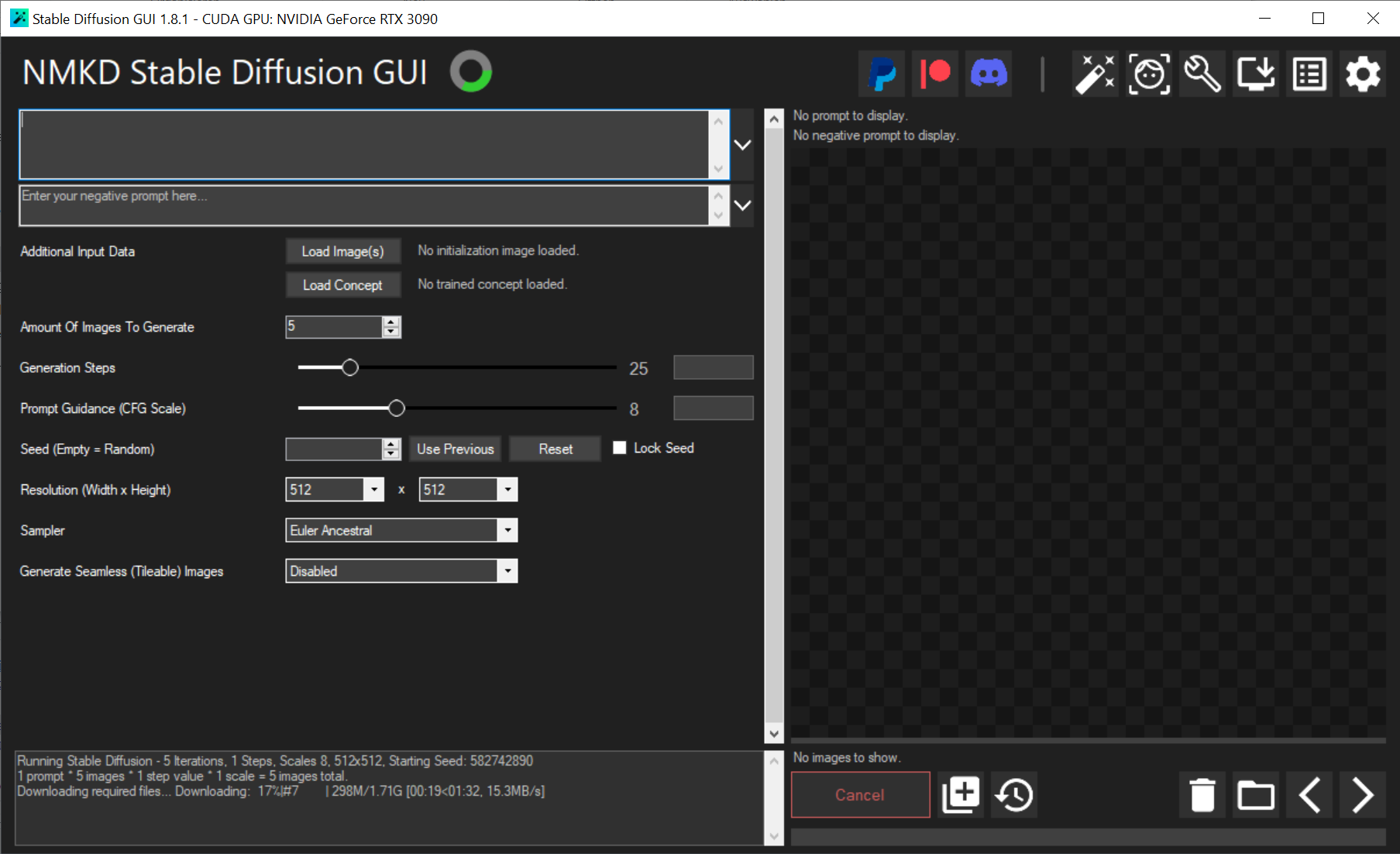The image size is (1400, 854).
Task: Click the 'No images to show.' label
Action: point(847,758)
